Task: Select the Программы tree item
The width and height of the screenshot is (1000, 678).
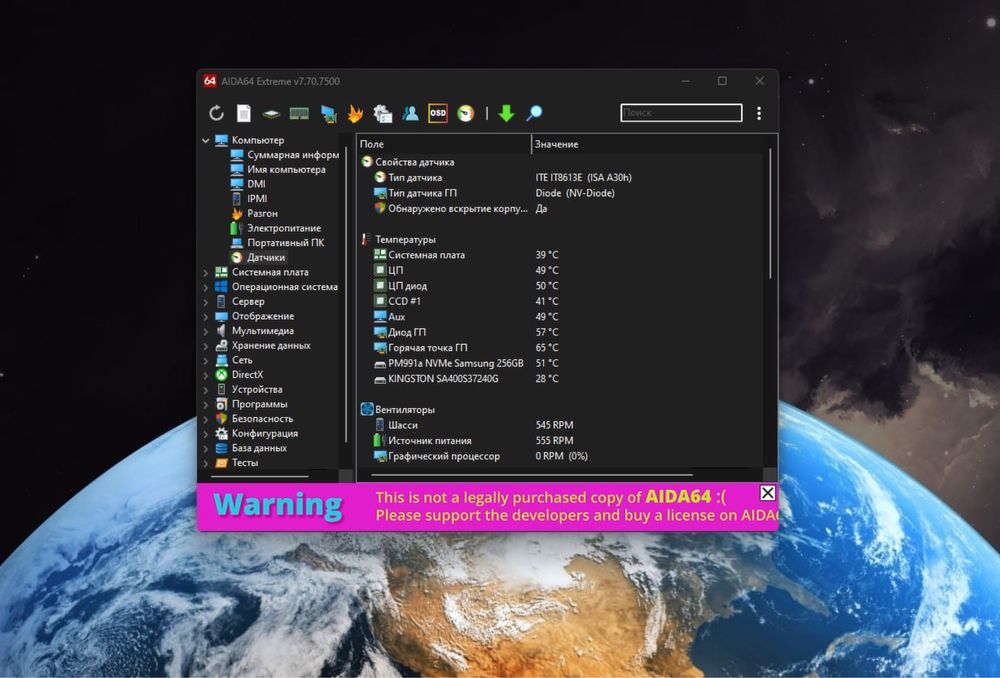Action: [251, 404]
